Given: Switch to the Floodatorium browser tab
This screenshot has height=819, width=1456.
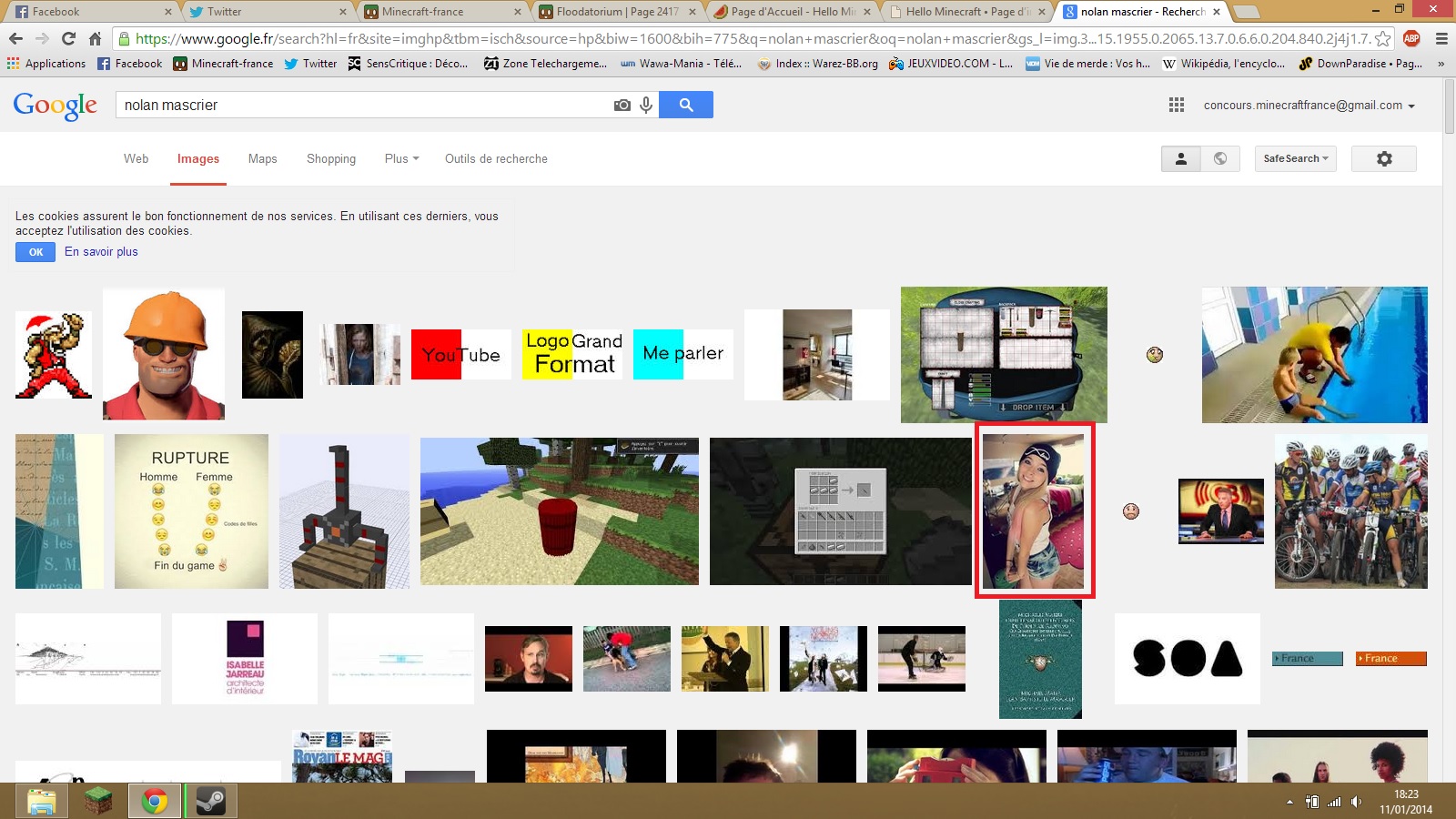Looking at the screenshot, I should 616,12.
